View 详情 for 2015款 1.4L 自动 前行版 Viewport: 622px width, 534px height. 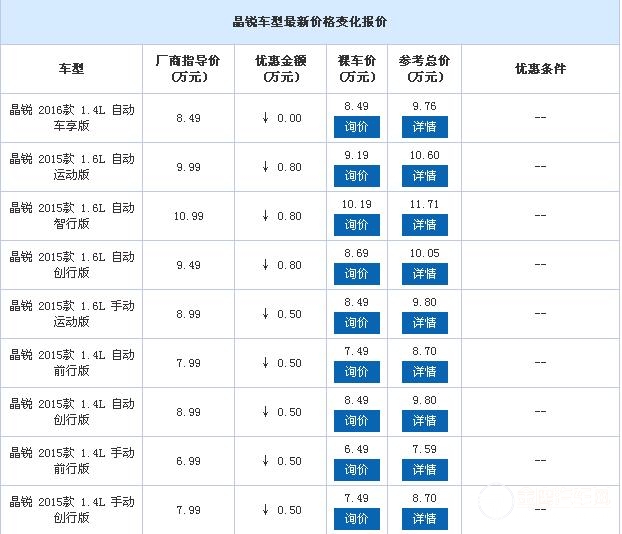coord(424,372)
